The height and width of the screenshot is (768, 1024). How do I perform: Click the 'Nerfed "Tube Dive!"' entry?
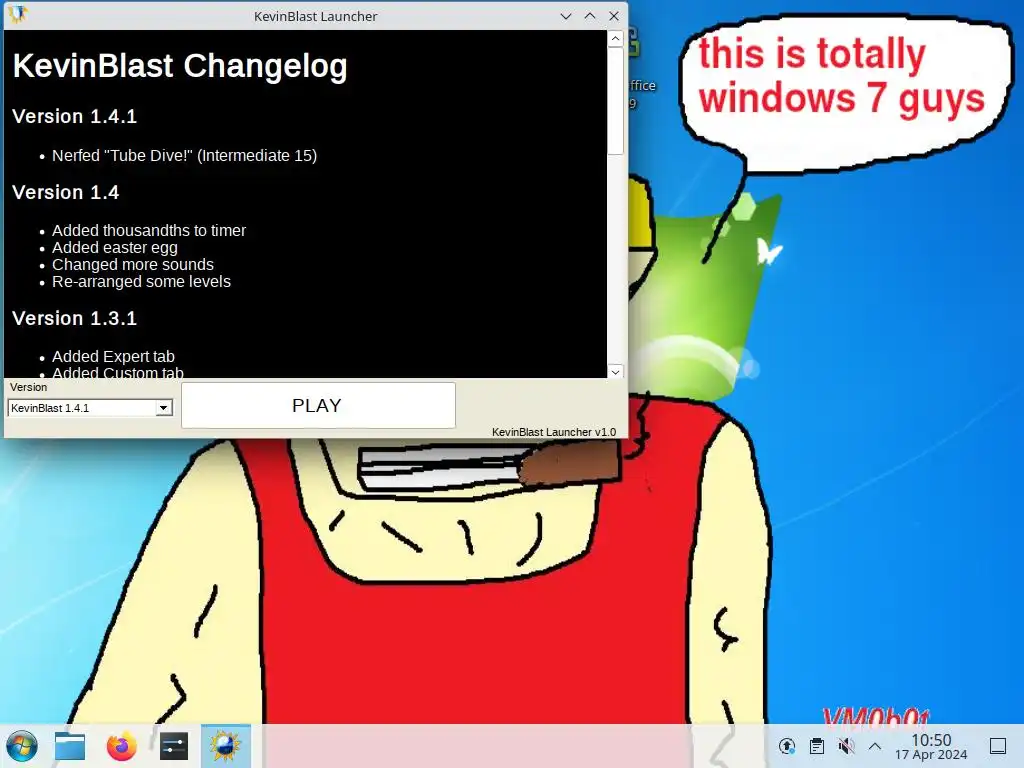coord(184,155)
